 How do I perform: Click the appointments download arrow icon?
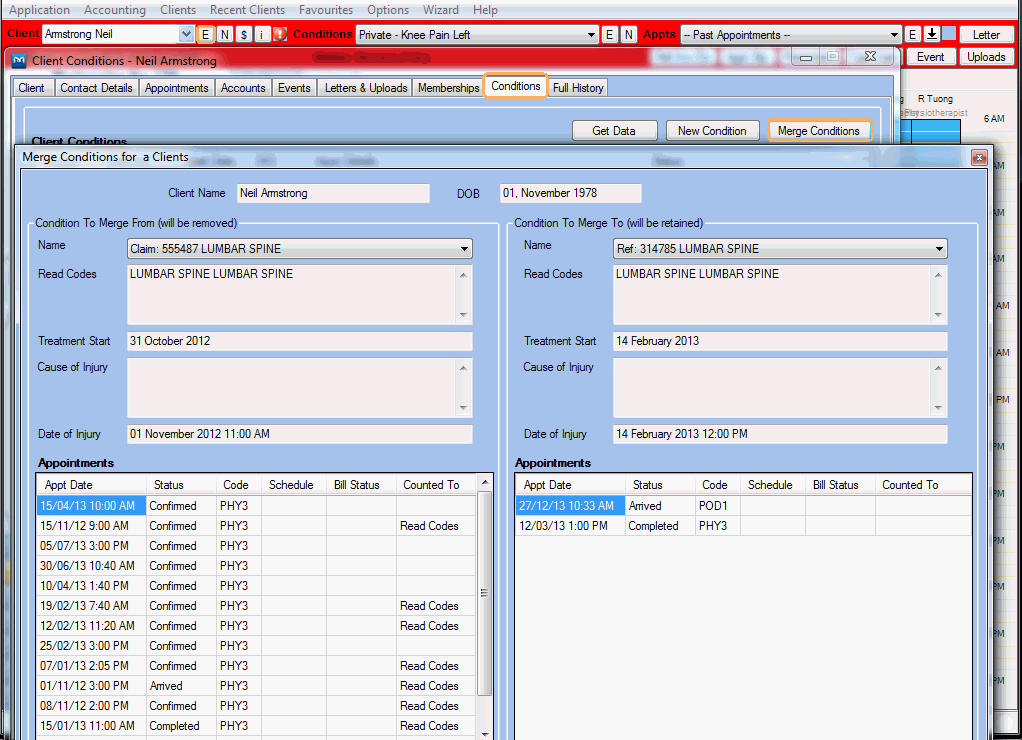932,35
